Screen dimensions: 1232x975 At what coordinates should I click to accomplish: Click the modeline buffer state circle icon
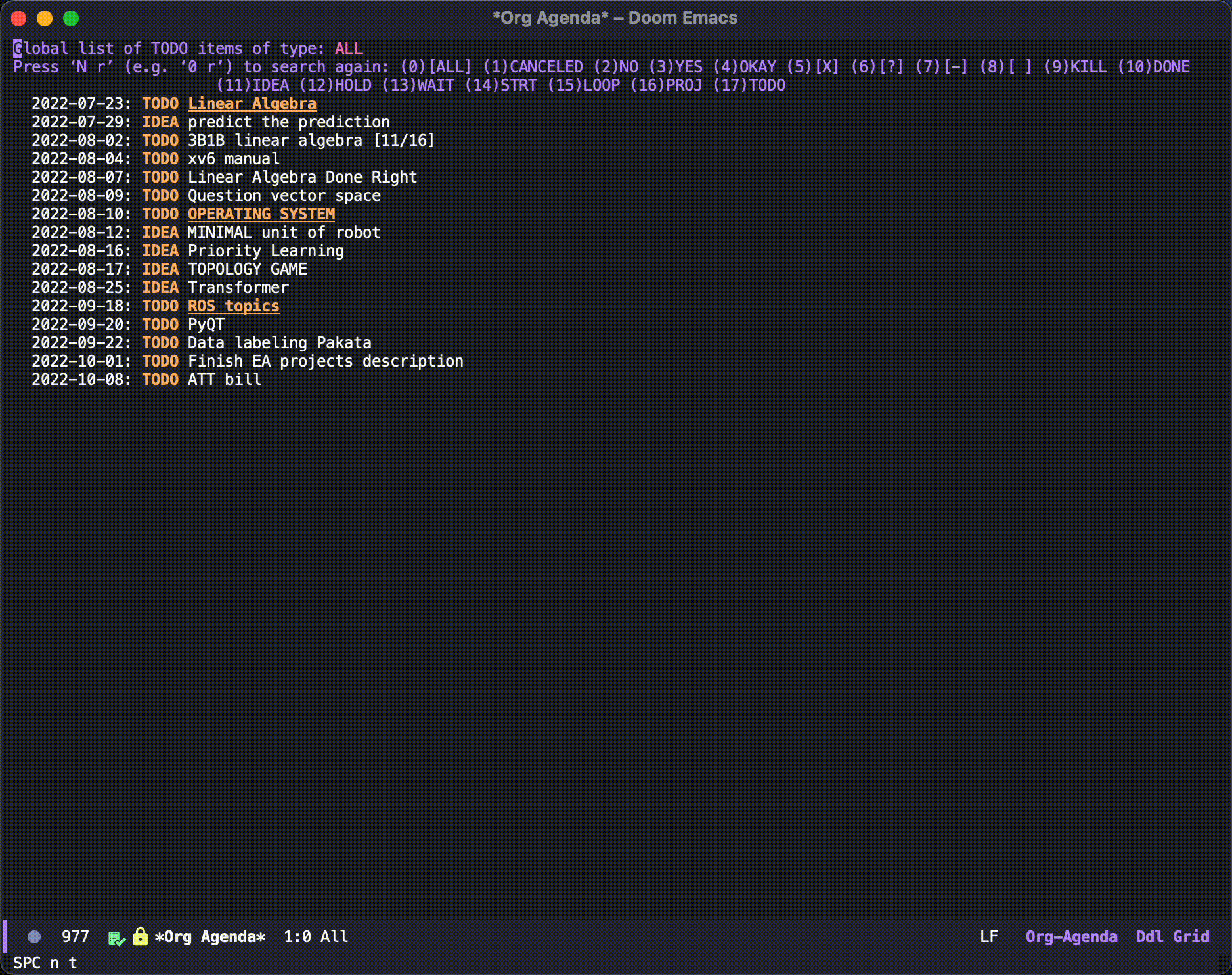34,937
